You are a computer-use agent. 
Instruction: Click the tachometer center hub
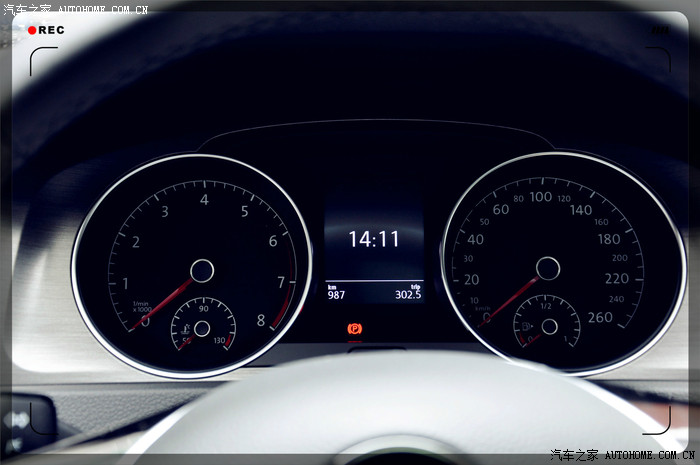202,269
